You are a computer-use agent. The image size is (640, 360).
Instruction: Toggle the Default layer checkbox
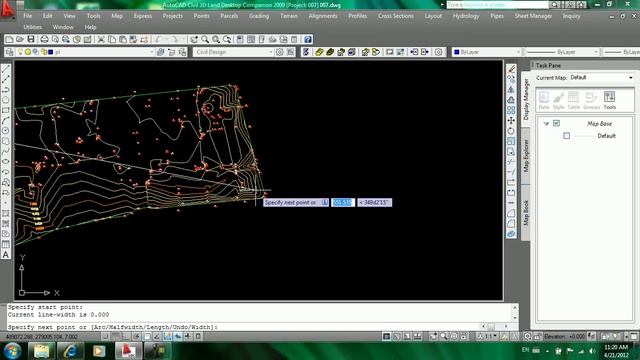click(x=567, y=136)
